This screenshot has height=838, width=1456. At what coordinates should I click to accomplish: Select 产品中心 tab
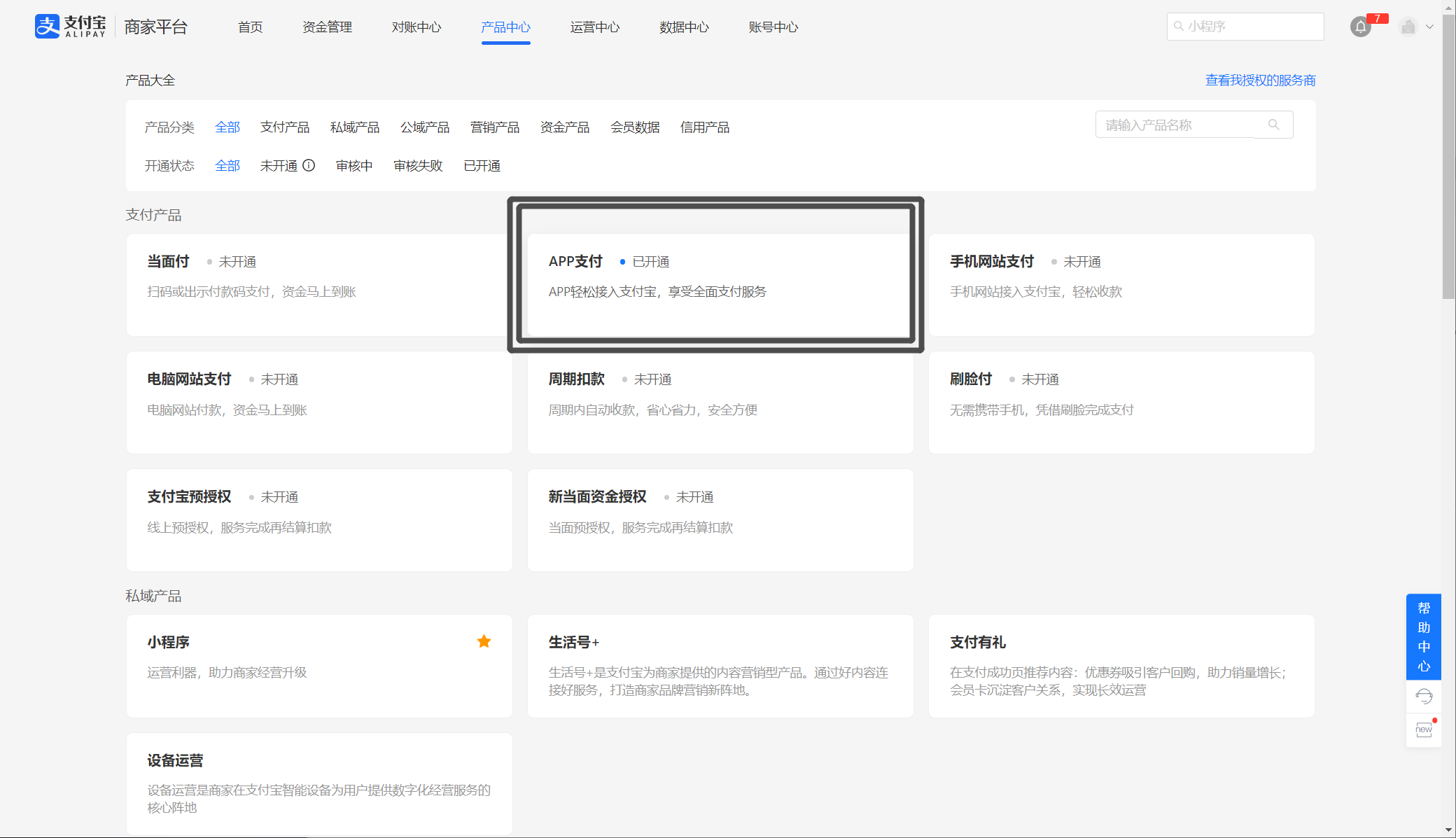(505, 27)
